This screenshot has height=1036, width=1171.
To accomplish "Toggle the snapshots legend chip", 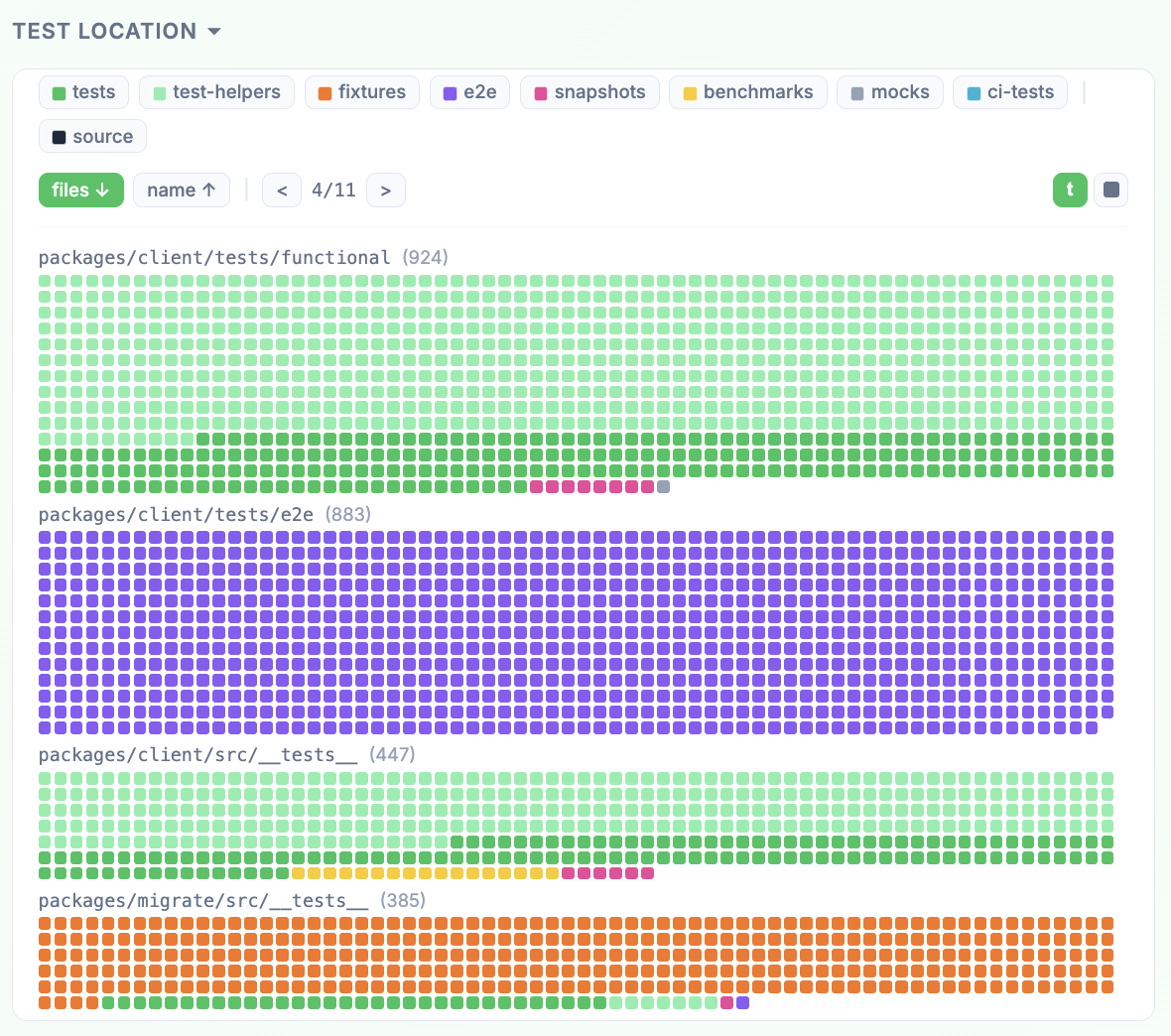I will 590,92.
